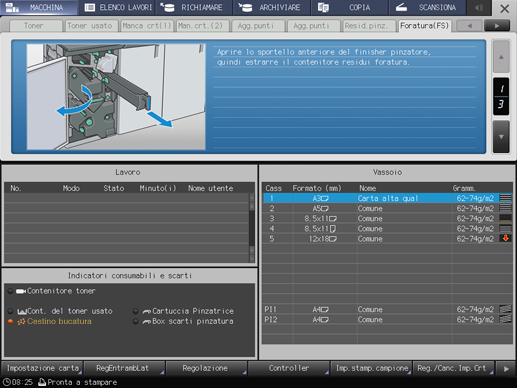The width and height of the screenshot is (517, 388).
Task: Switch to the Toner usato tab
Action: (90, 26)
